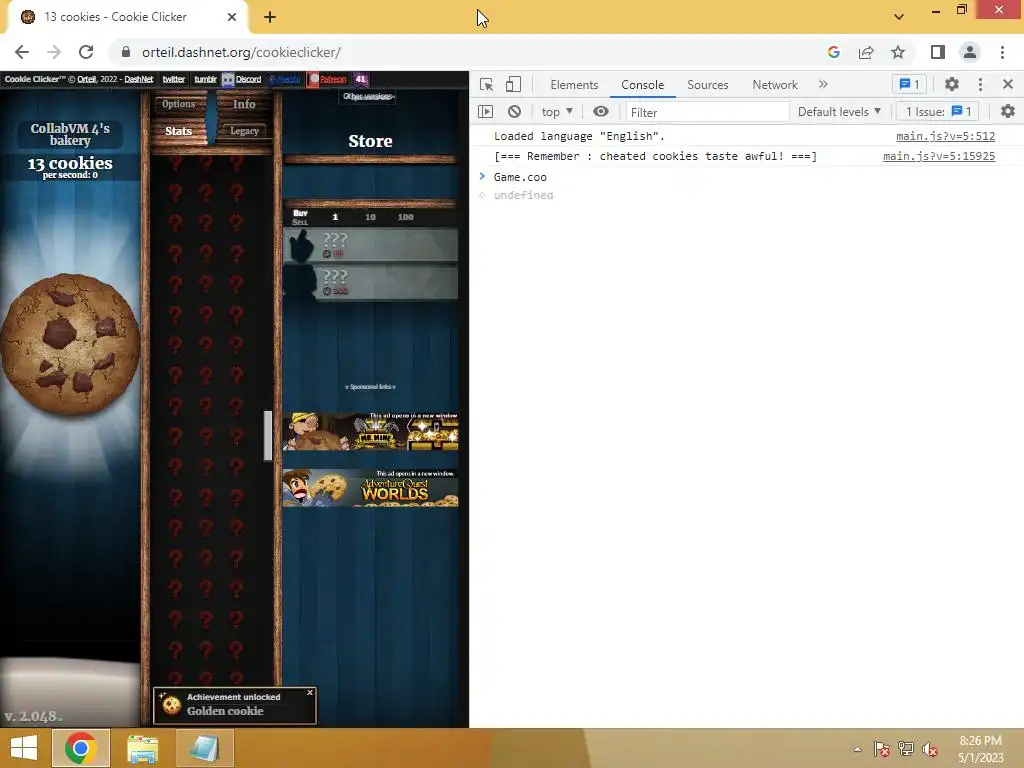Open the Info menu in game
1024x768 pixels.
(244, 104)
